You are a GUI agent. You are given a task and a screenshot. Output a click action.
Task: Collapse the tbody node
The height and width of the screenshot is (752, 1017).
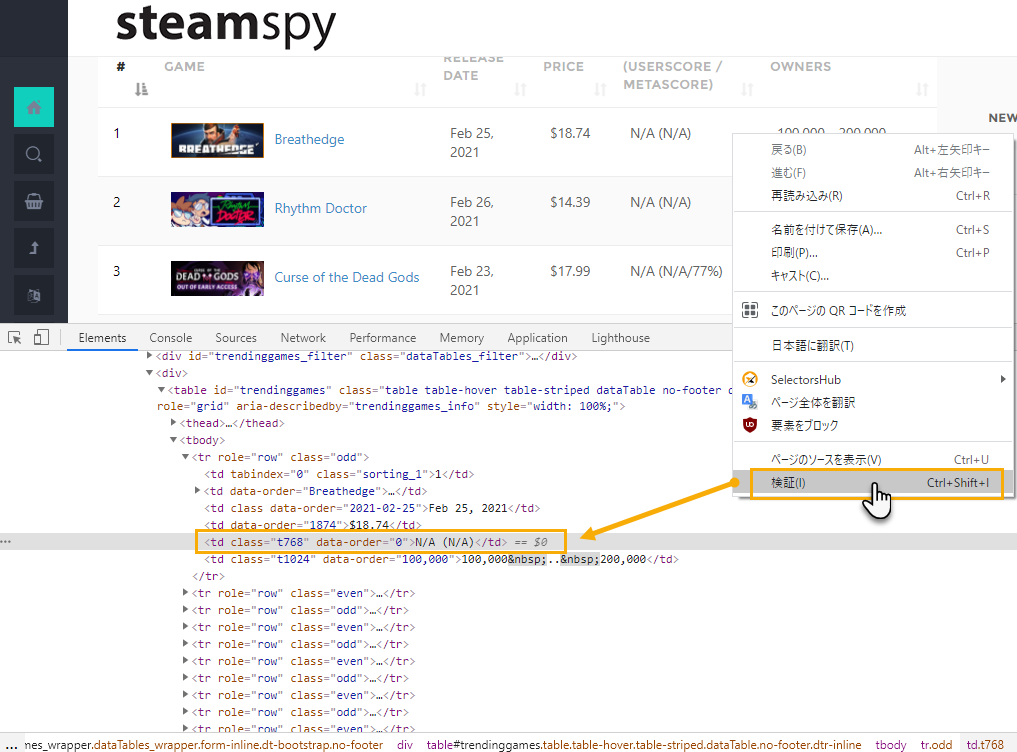coord(174,439)
